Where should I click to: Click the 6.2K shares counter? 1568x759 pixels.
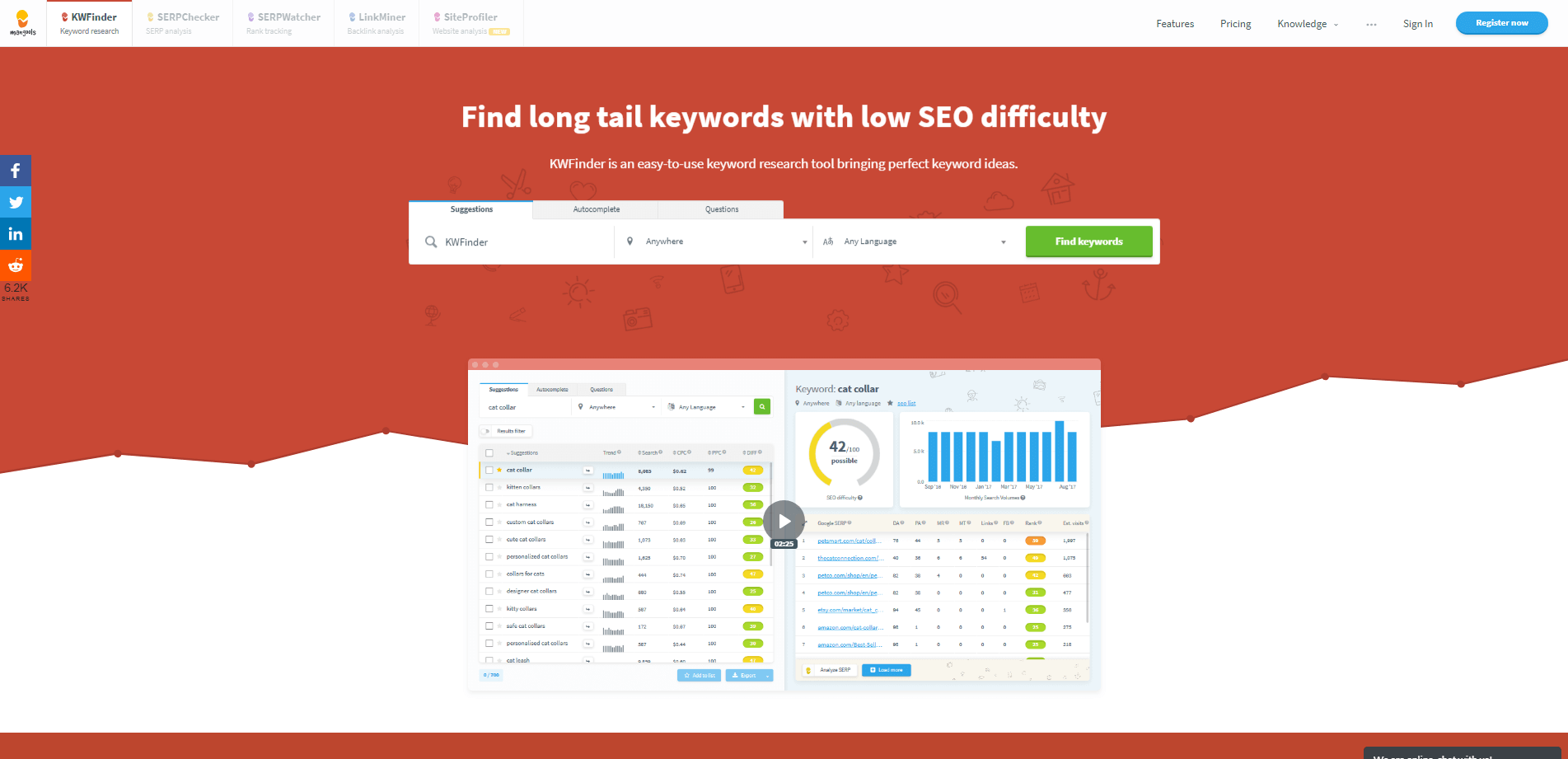16,291
